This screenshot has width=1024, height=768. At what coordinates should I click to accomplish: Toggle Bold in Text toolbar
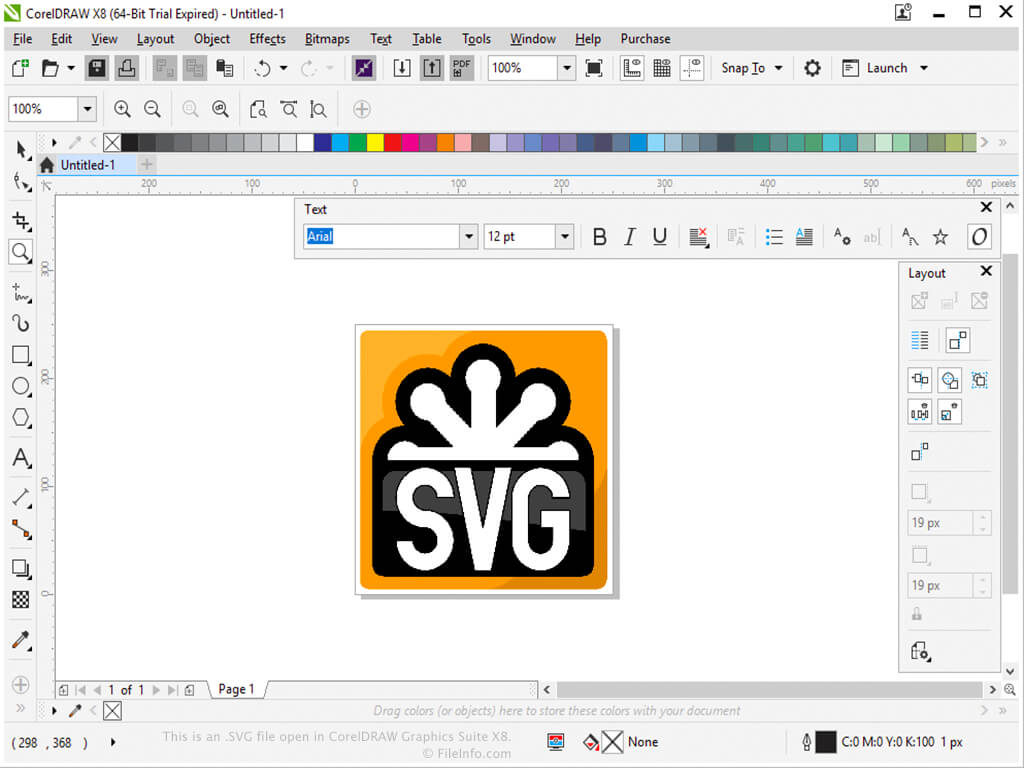click(599, 236)
